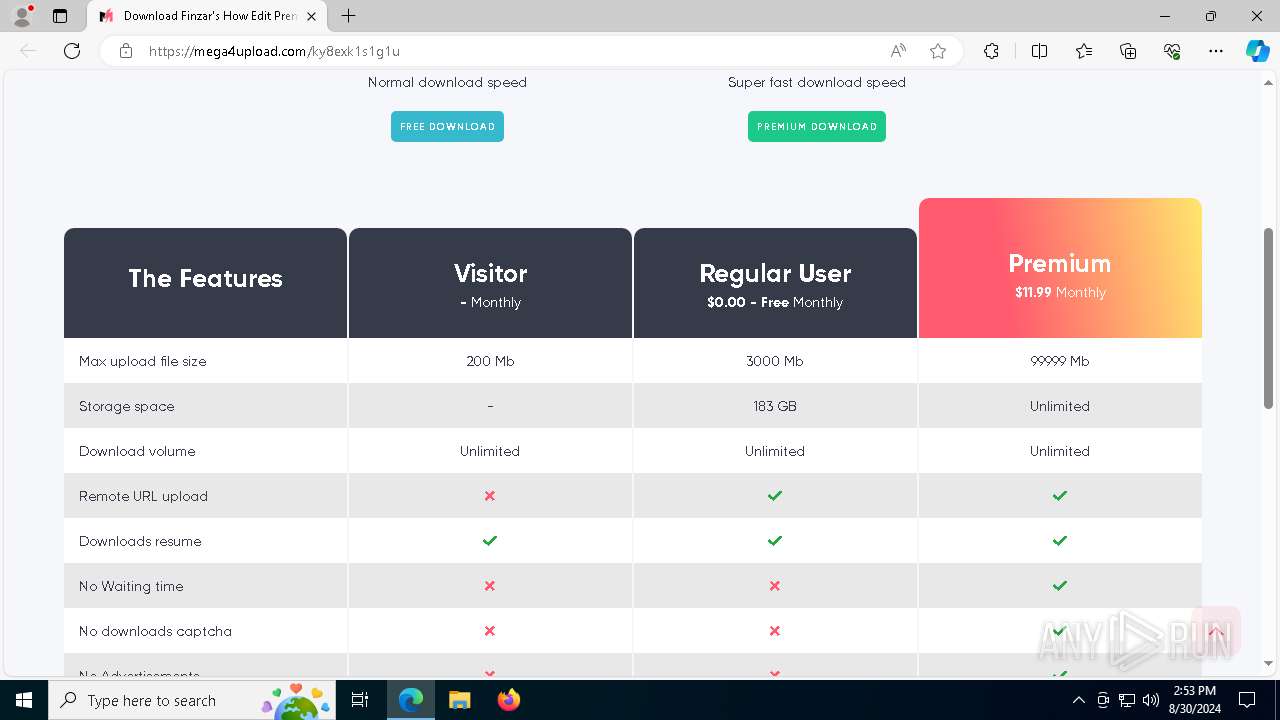Open Browser essentials heart icon
Image resolution: width=1280 pixels, height=720 pixels.
1172,51
